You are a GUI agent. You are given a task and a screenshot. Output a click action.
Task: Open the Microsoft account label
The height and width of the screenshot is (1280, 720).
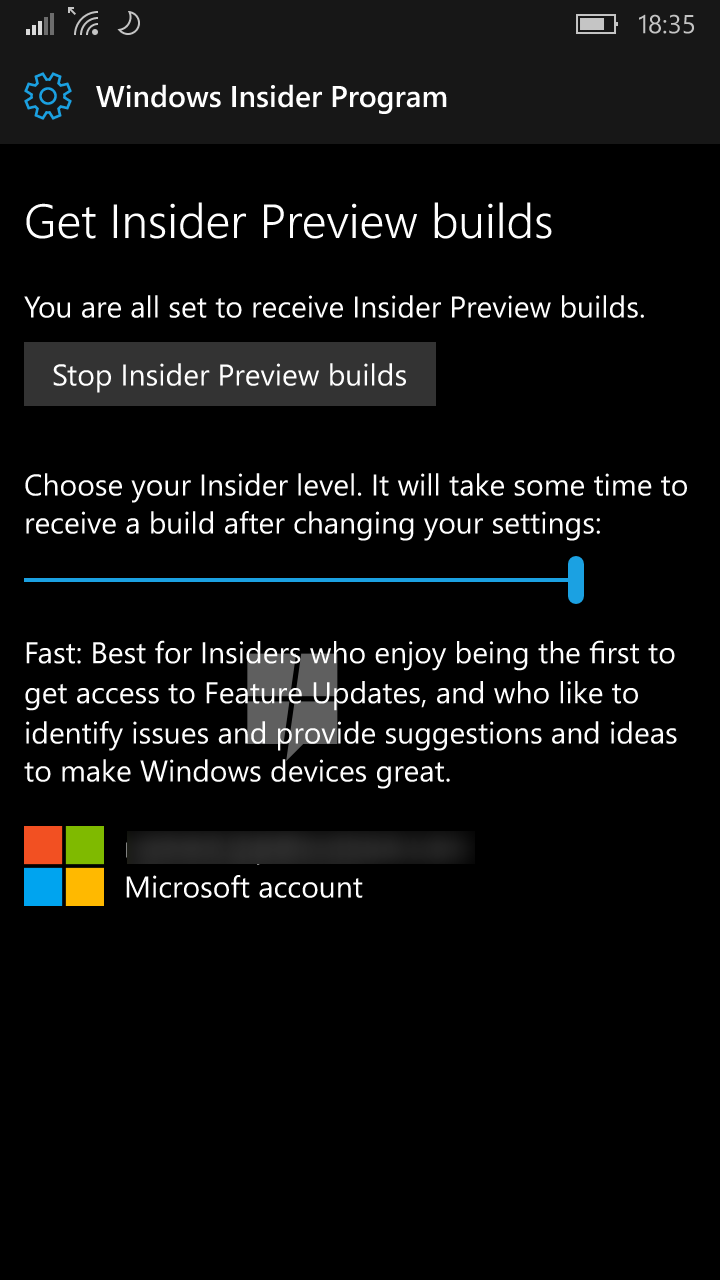point(244,888)
